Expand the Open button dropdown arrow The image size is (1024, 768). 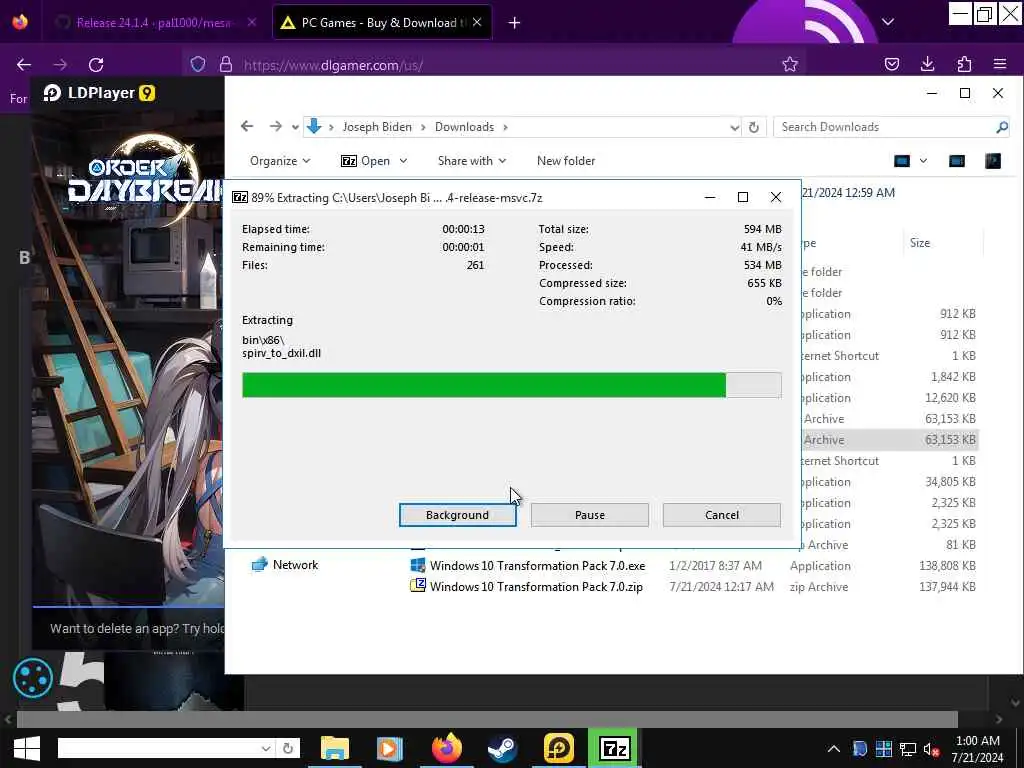pyautogui.click(x=403, y=161)
